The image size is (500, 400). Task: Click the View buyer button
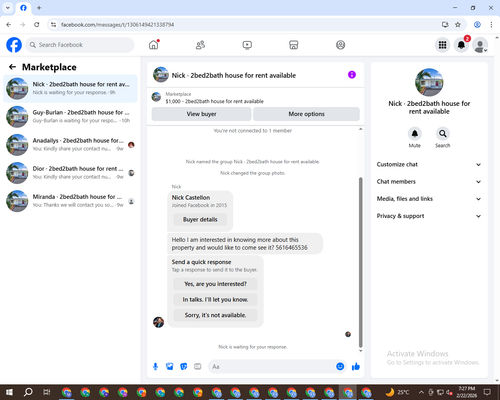tap(201, 114)
